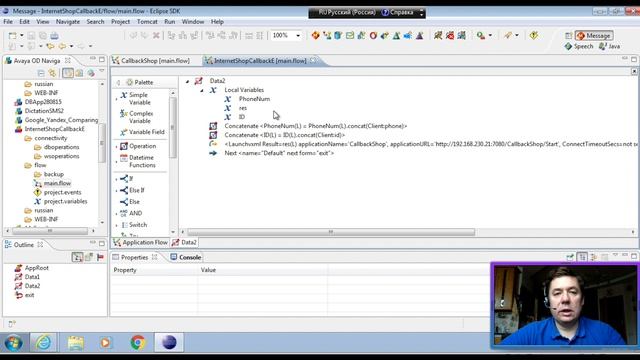640x360 pixels.
Task: Open Chrome from the Windows taskbar
Action: [138, 342]
